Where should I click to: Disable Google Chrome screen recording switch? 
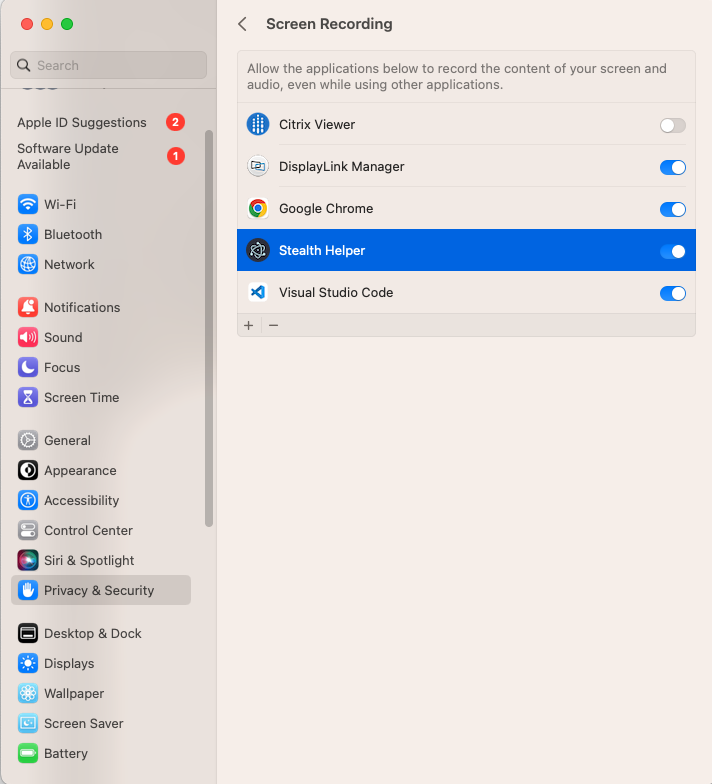(x=672, y=210)
